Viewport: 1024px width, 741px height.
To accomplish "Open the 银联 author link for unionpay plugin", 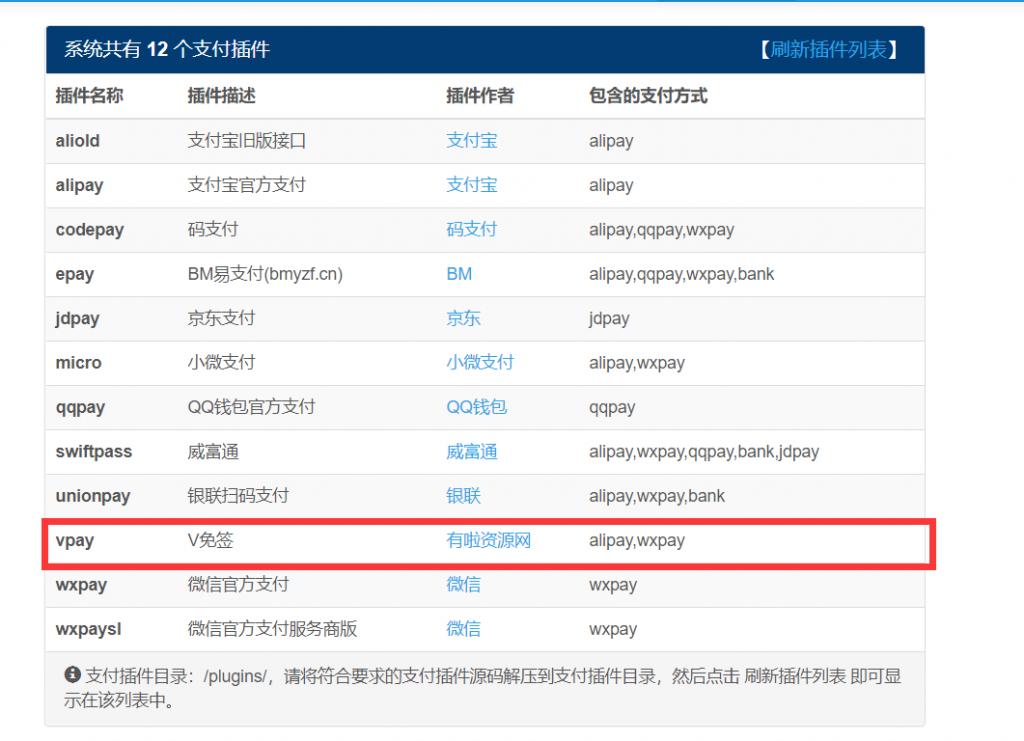I will coord(462,496).
